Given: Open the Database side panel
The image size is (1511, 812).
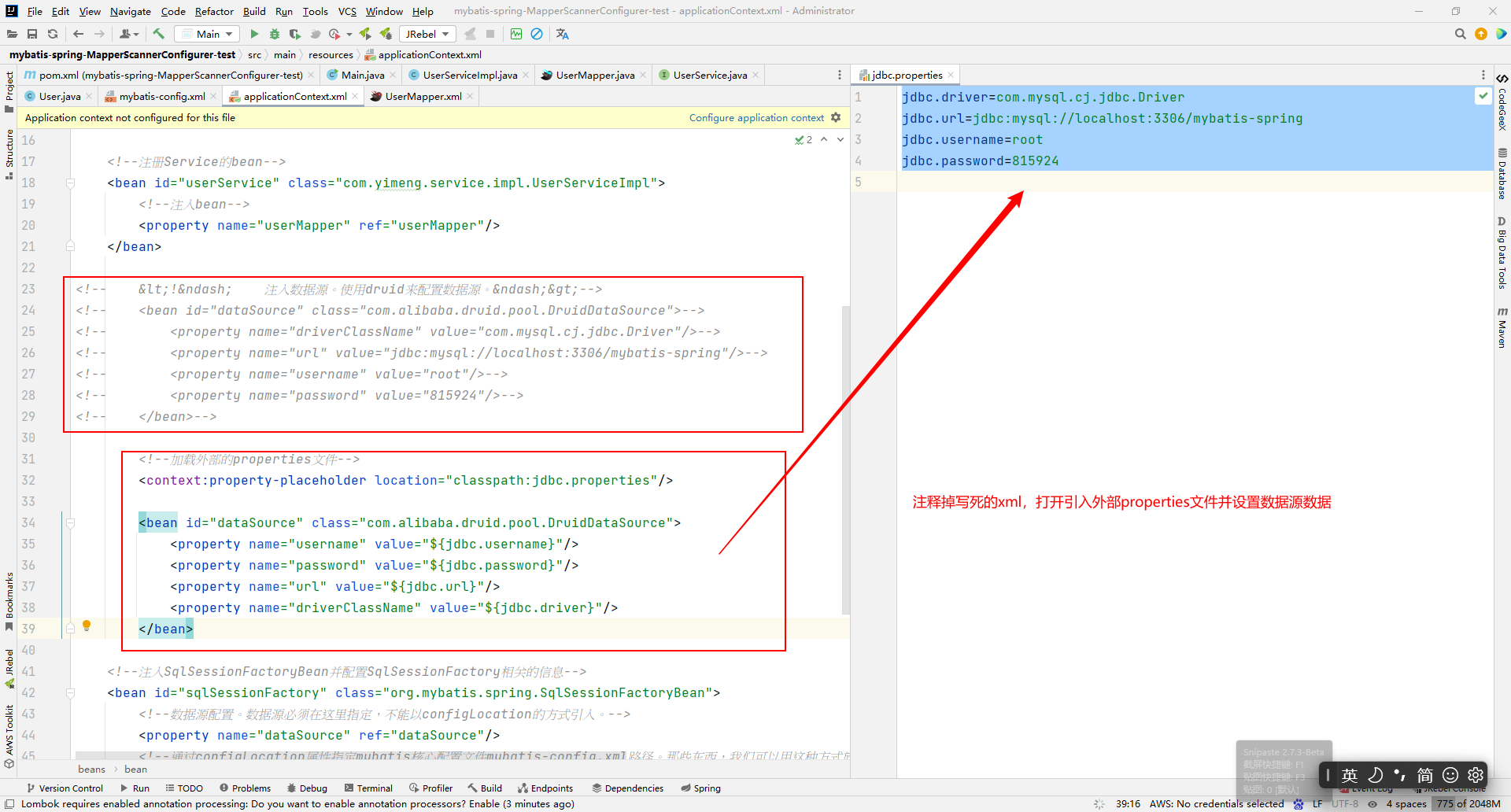Looking at the screenshot, I should click(1502, 174).
